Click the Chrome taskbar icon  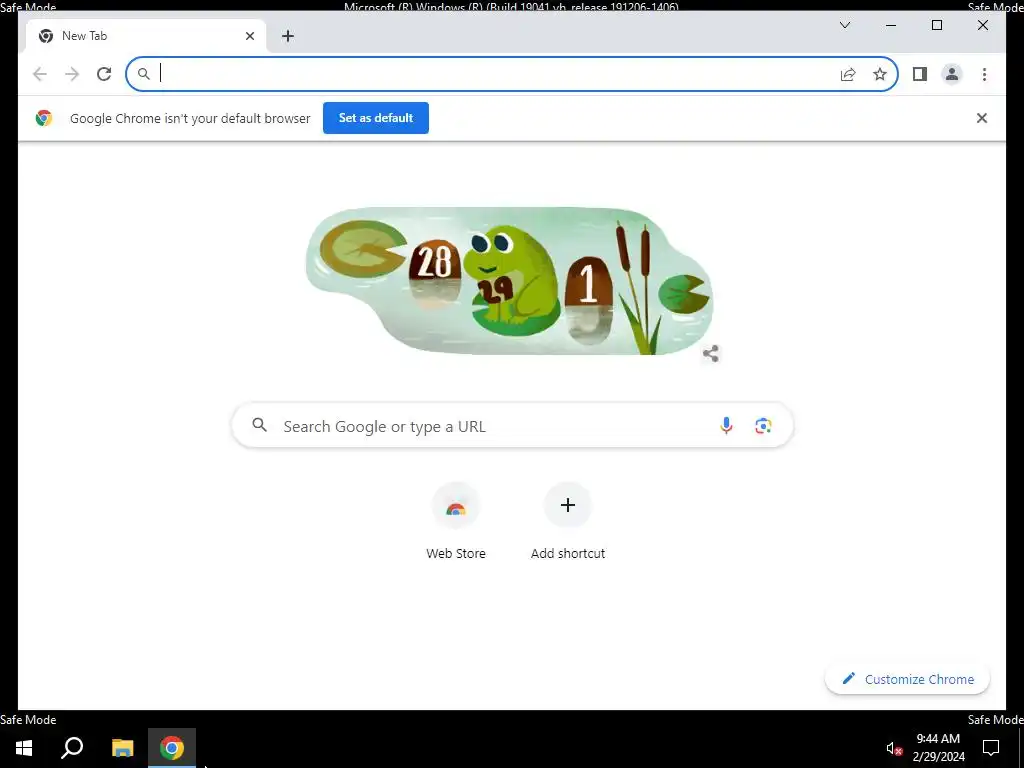point(172,748)
